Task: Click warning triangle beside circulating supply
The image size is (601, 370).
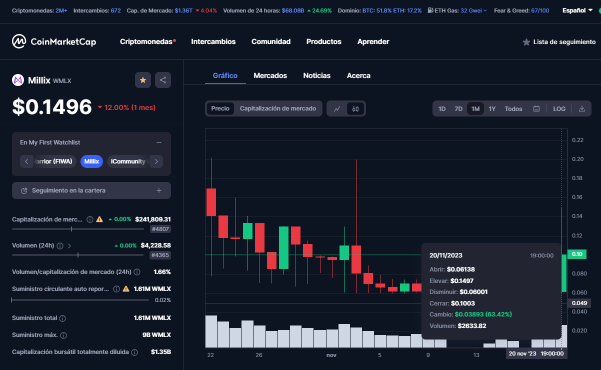Action: tap(126, 289)
